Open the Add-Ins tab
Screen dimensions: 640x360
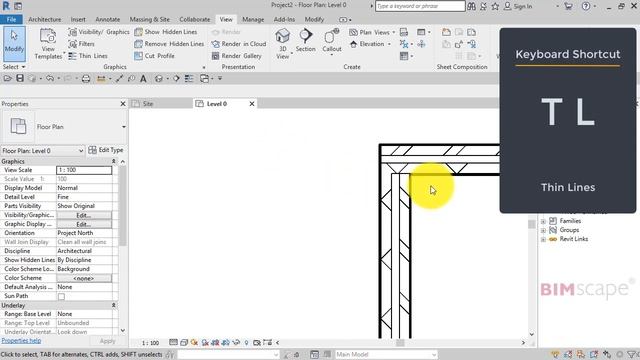(x=284, y=19)
